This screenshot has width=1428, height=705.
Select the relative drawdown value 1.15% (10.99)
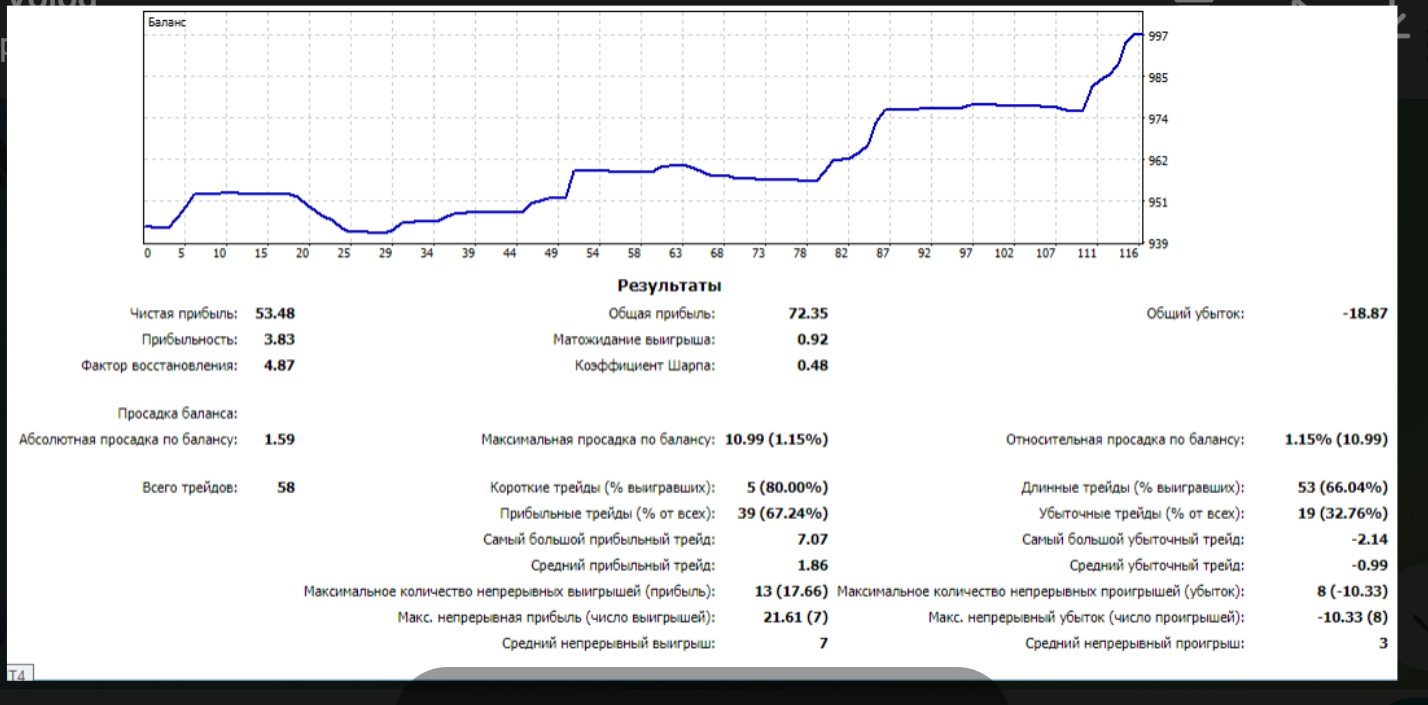1336,439
